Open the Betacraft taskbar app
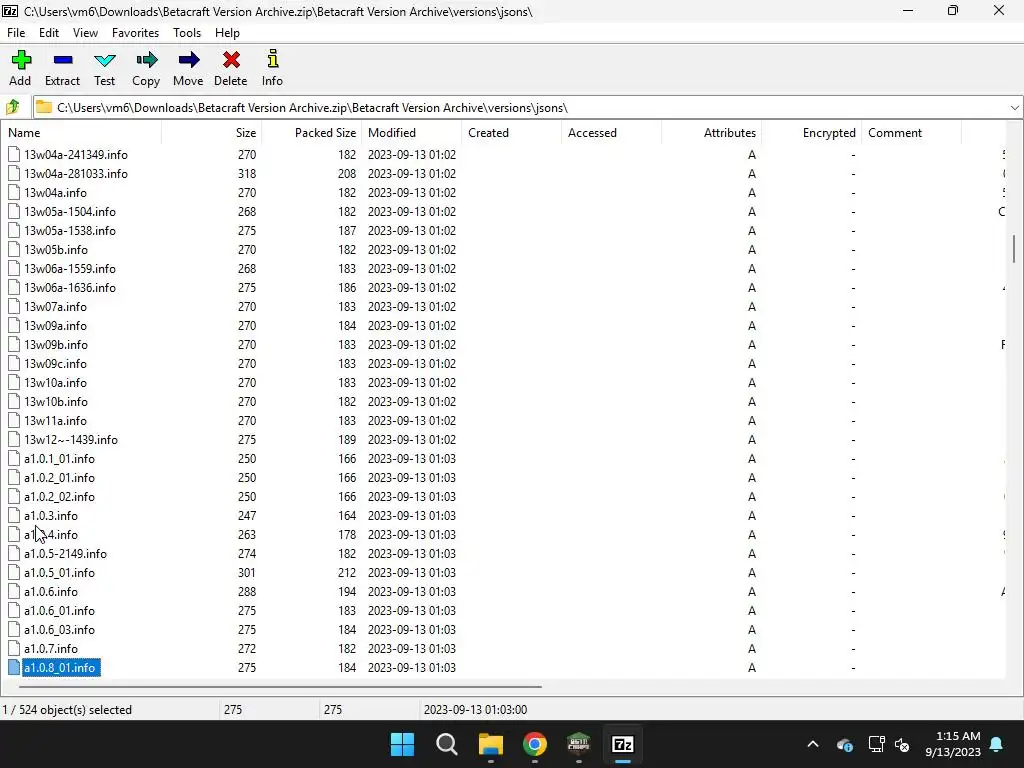 [579, 744]
